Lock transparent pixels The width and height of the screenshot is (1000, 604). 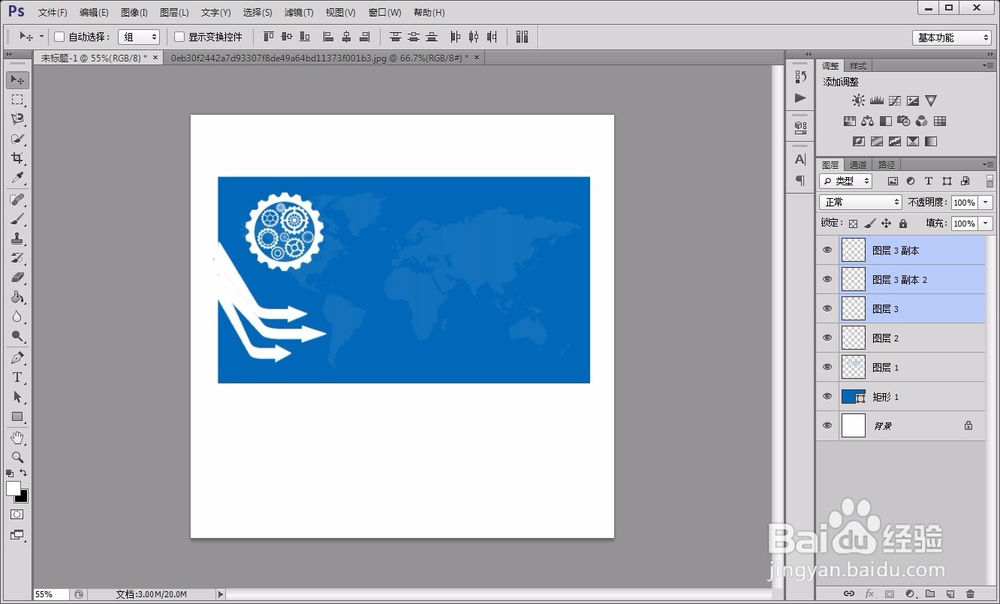(x=853, y=223)
